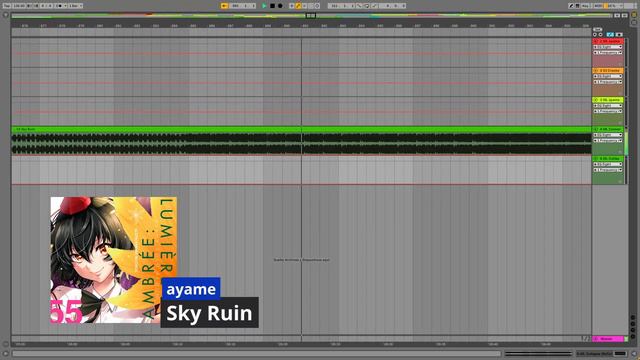
Task: Click the bottom-left info view circle
Action: point(5,353)
